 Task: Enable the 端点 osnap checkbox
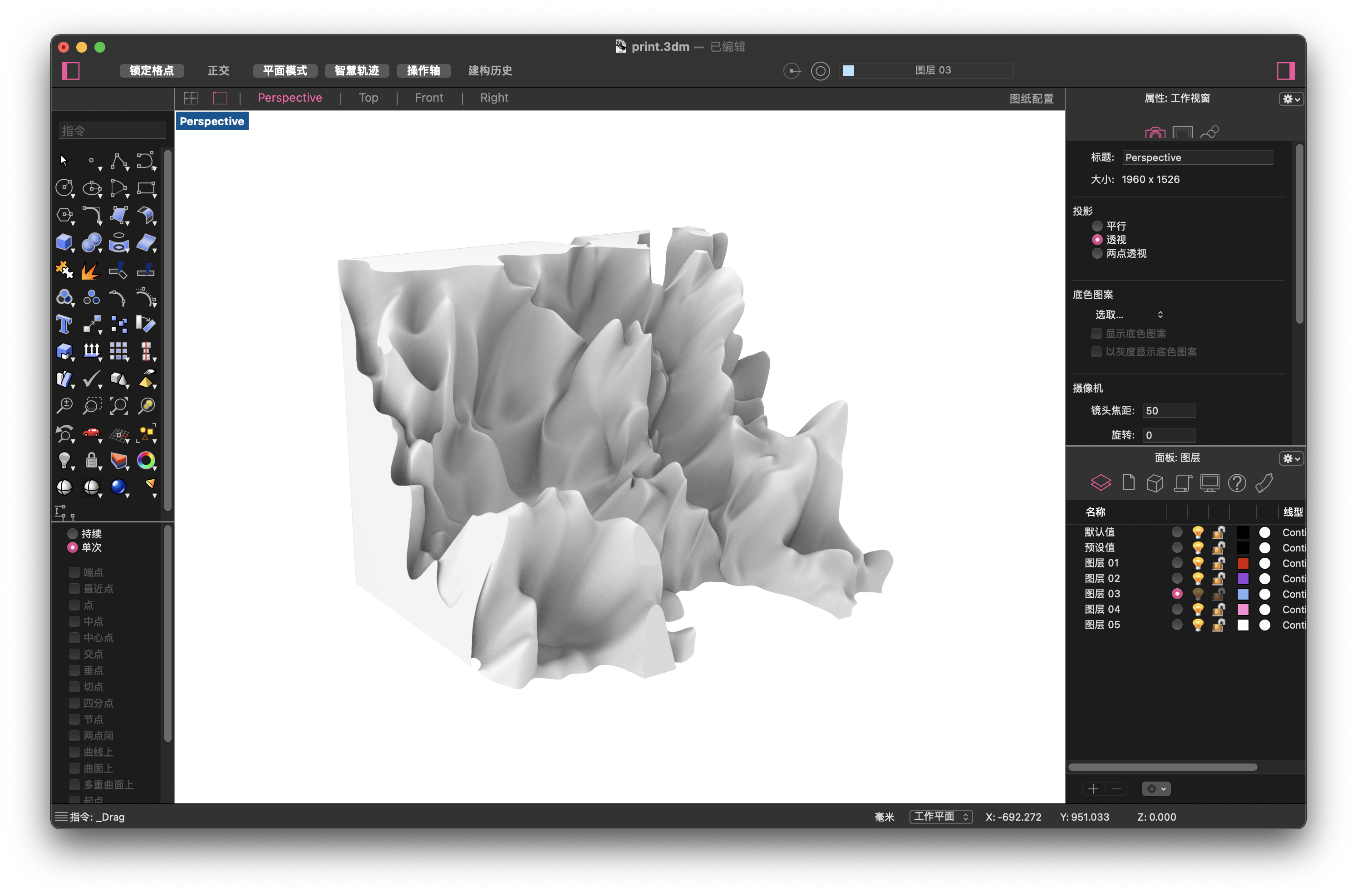click(x=74, y=572)
